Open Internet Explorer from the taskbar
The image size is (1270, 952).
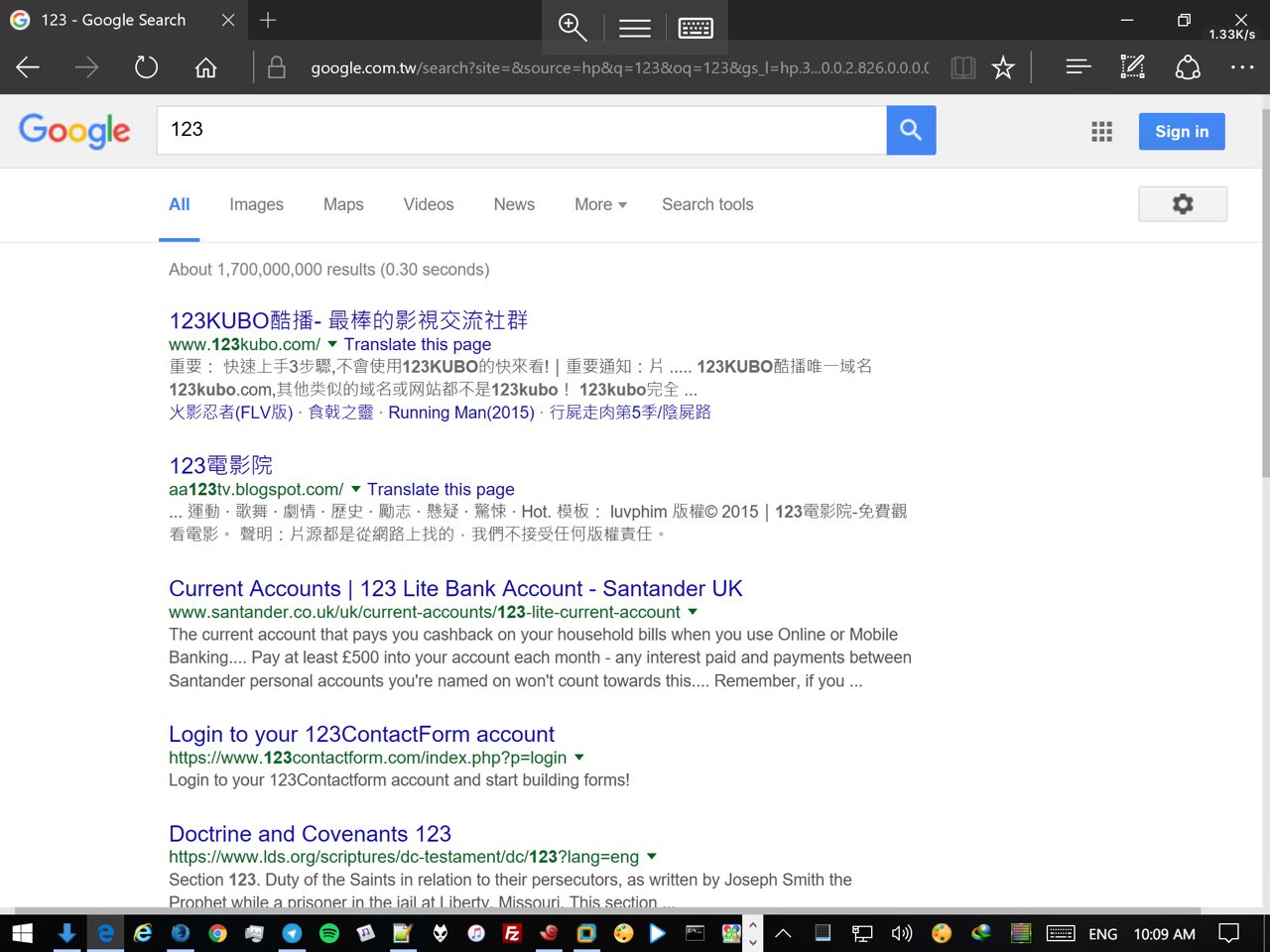(x=143, y=933)
